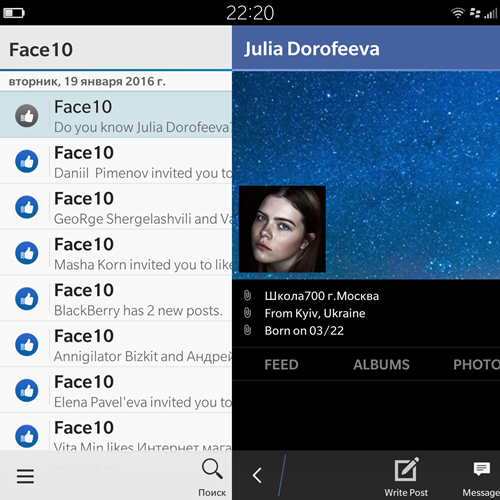Open 'BlackBerry has 2 new posts.' notification
The height and width of the screenshot is (500, 500).
pos(116,298)
